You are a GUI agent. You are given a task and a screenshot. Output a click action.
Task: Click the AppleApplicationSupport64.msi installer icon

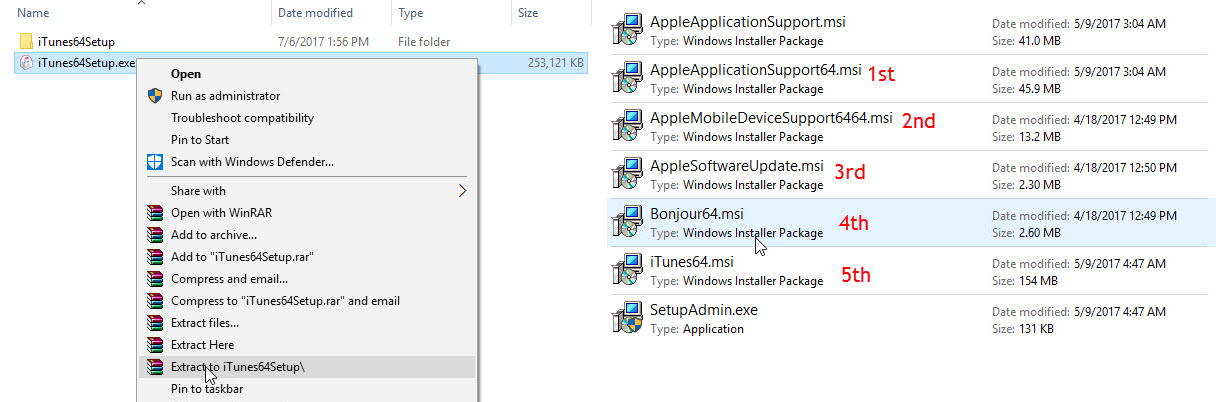click(627, 78)
